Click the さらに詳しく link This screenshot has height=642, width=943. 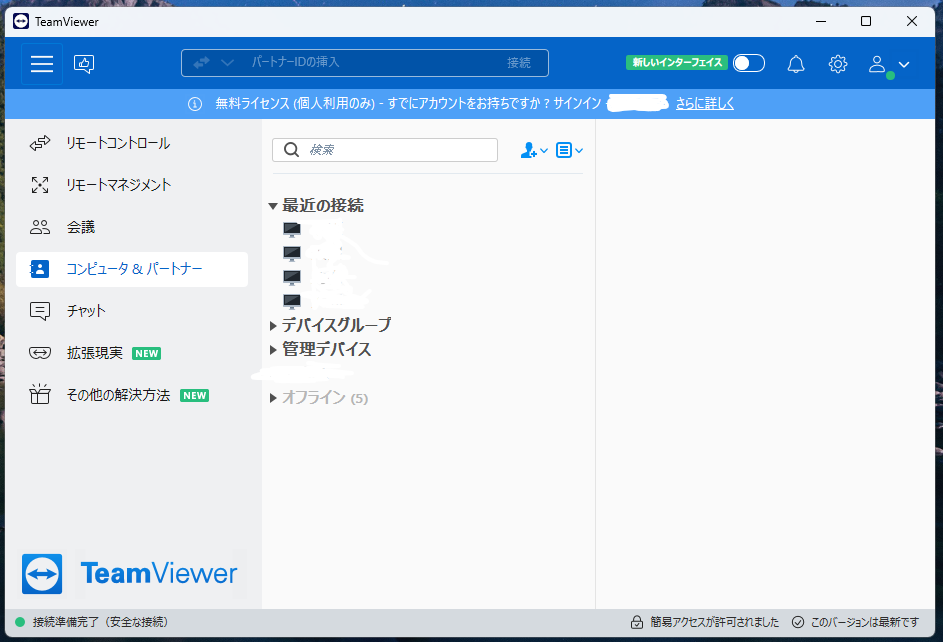pyautogui.click(x=705, y=103)
